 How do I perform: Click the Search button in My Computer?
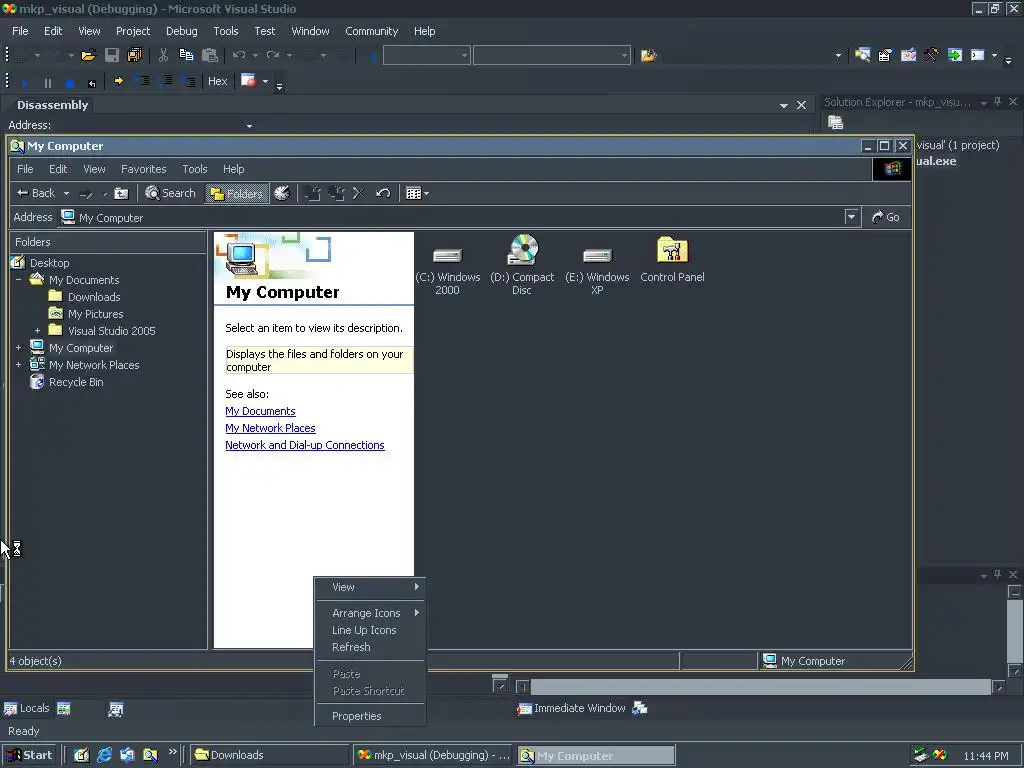tap(170, 193)
